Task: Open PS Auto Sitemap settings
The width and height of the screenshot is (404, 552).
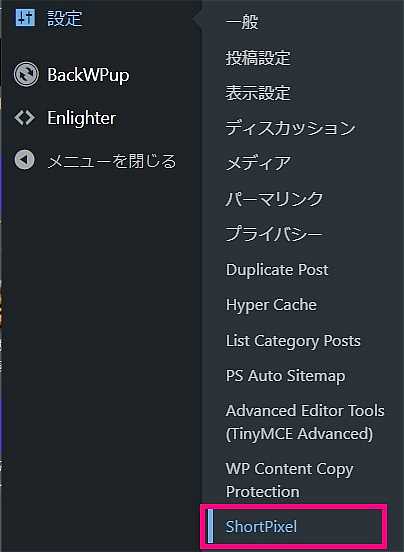Action: [x=285, y=376]
